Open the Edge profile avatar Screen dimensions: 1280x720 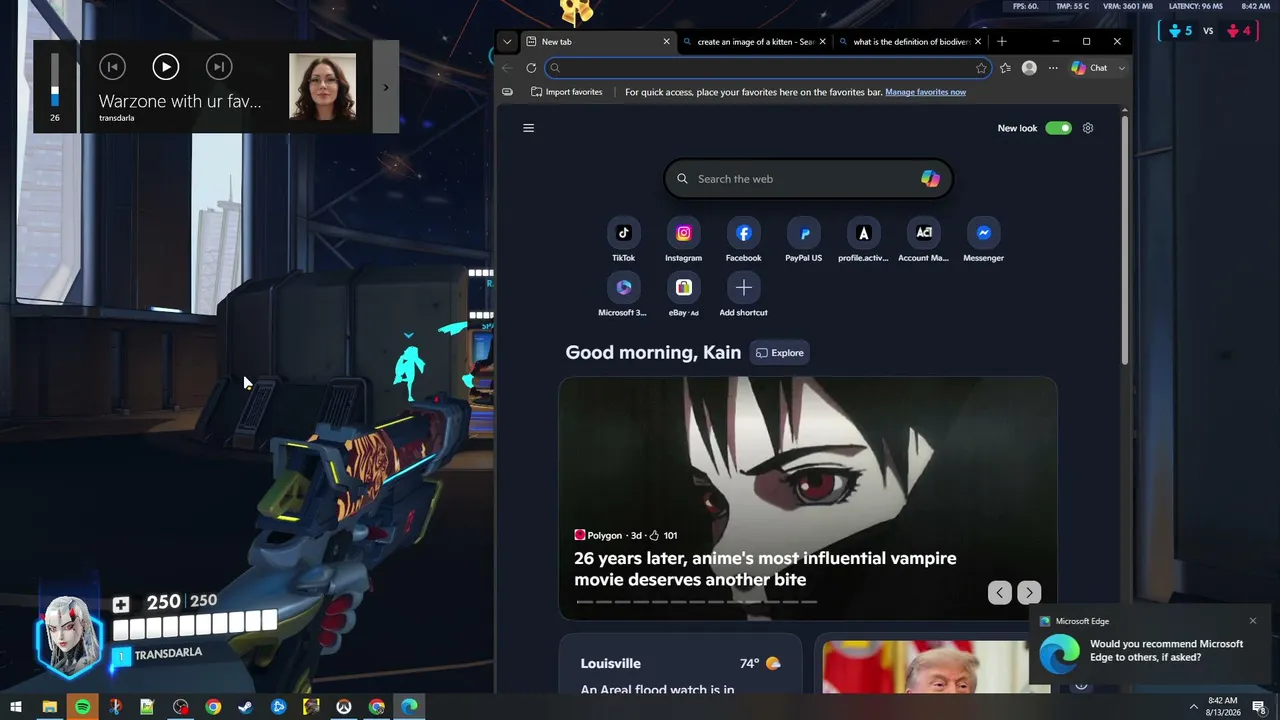[x=1029, y=68]
